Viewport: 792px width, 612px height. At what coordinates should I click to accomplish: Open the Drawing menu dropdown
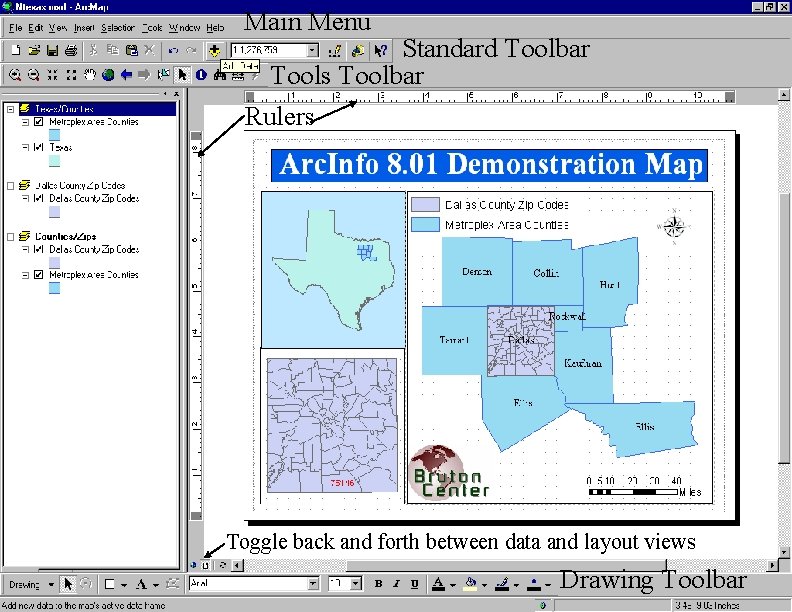point(51,585)
